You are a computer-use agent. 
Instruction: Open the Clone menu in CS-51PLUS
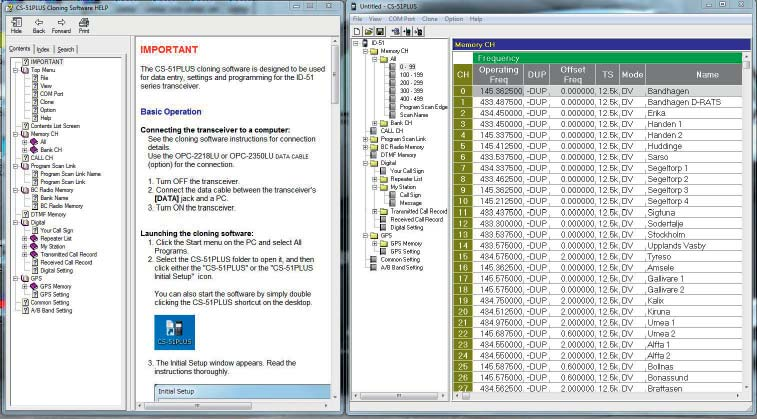pyautogui.click(x=430, y=19)
